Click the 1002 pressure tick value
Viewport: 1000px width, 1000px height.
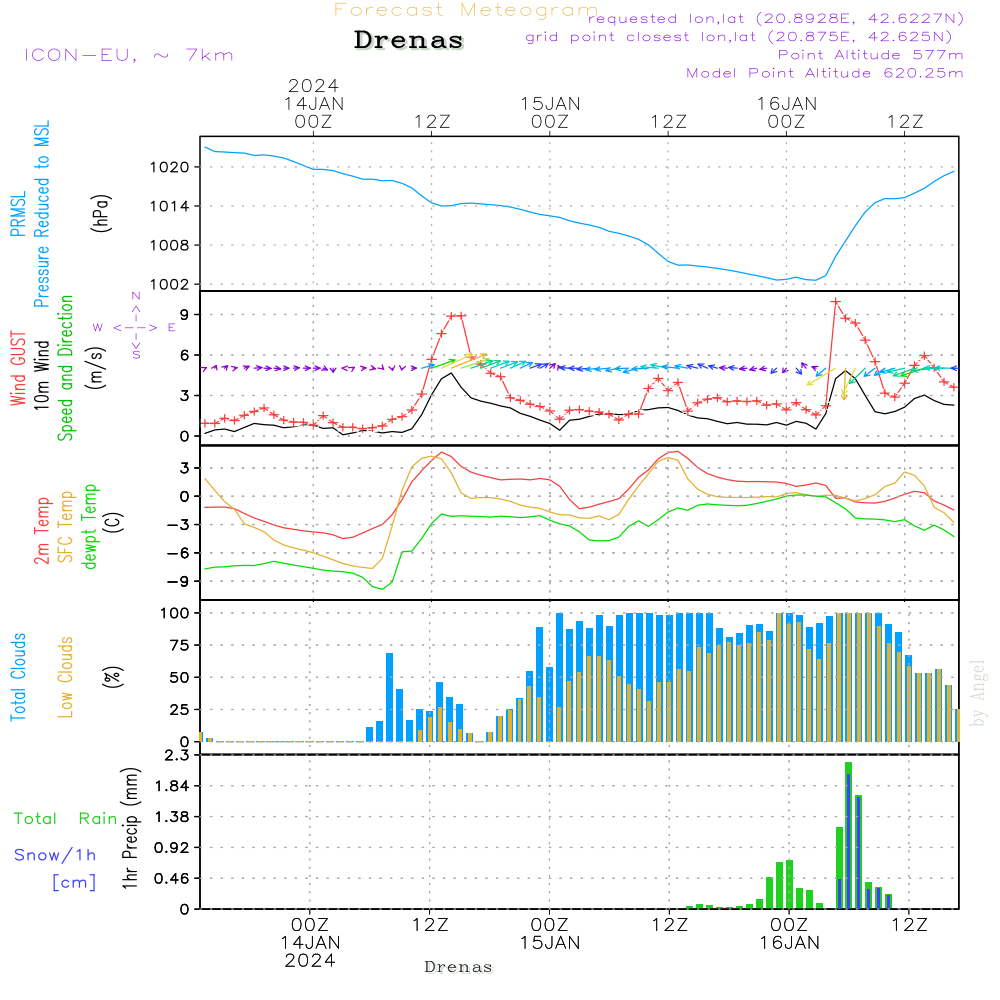pyautogui.click(x=170, y=285)
